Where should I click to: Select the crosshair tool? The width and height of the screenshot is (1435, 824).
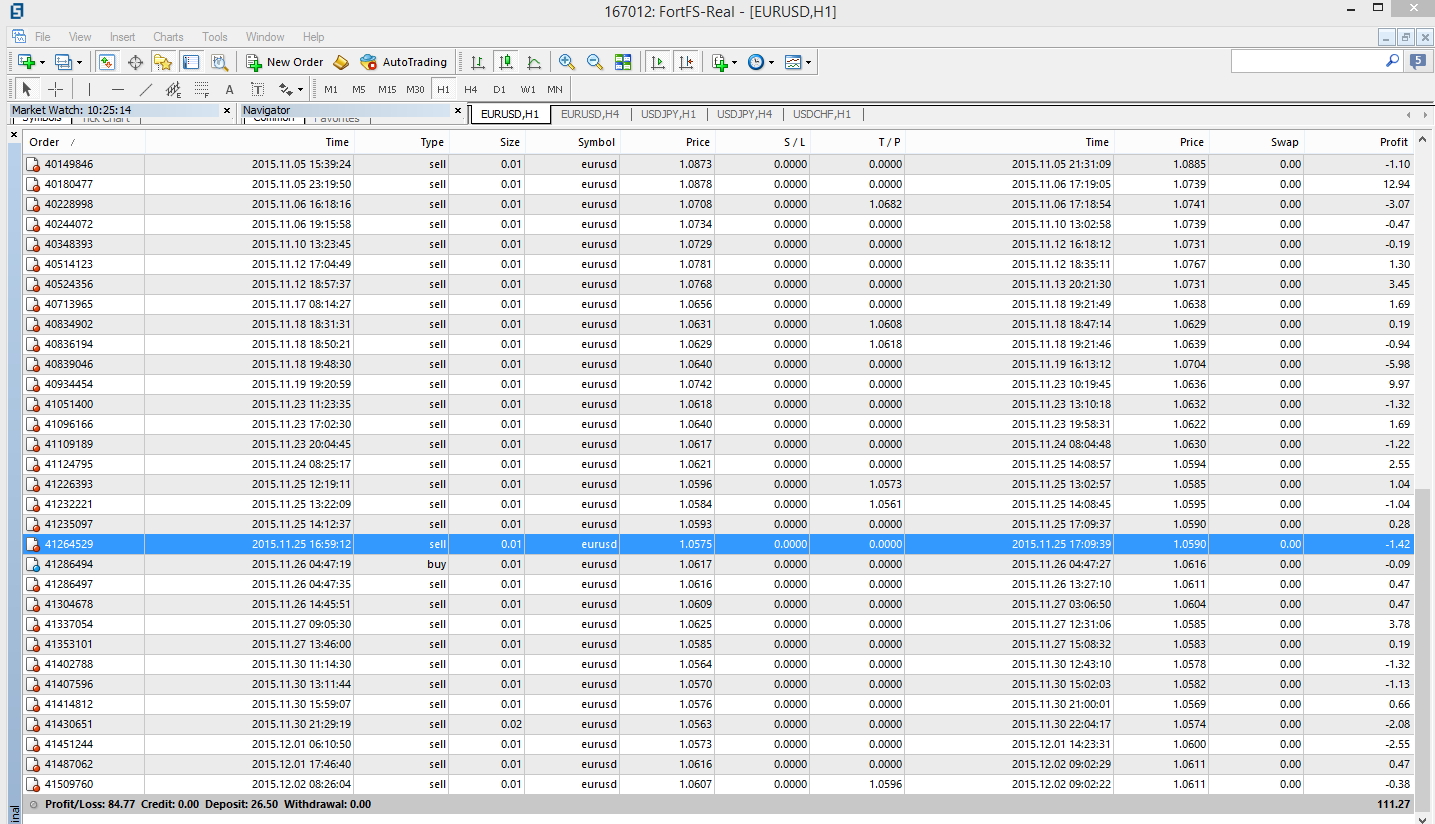coord(55,89)
